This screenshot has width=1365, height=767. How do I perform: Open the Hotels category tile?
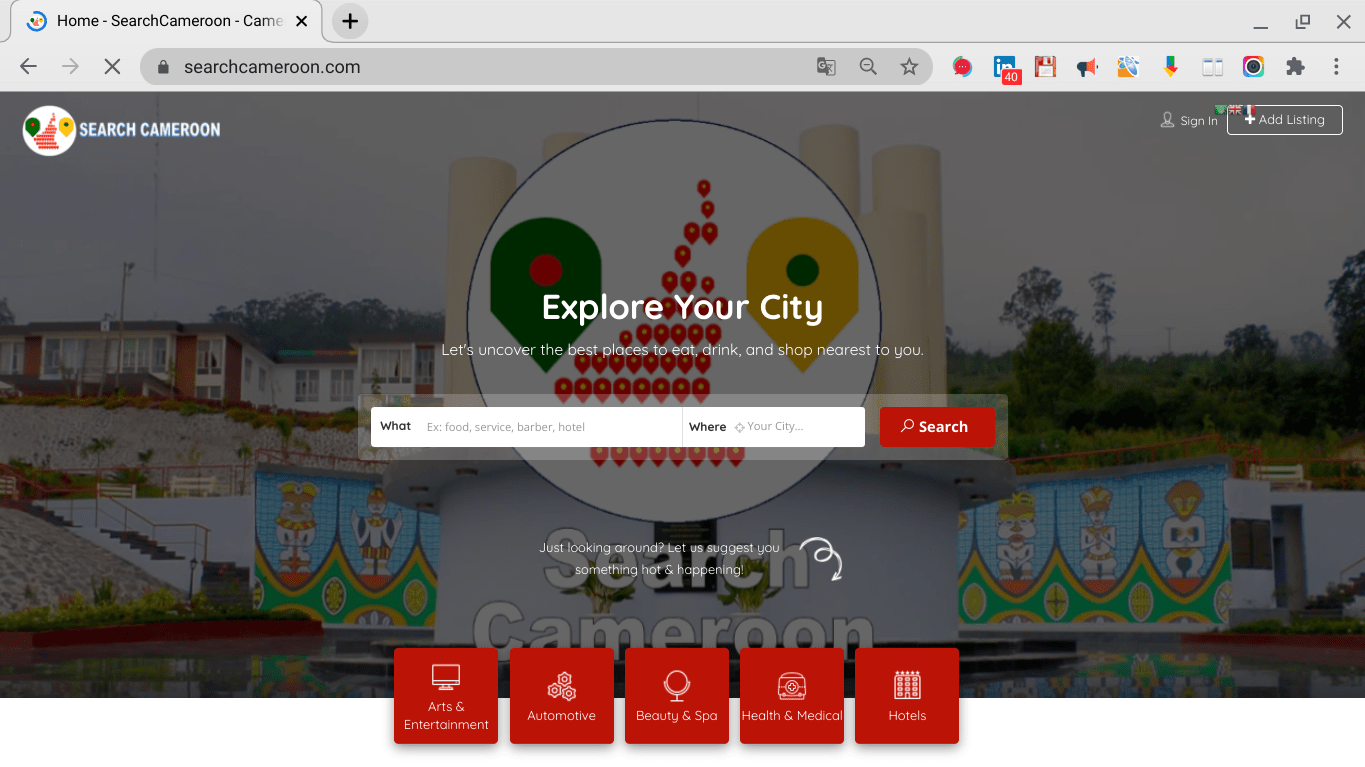907,696
